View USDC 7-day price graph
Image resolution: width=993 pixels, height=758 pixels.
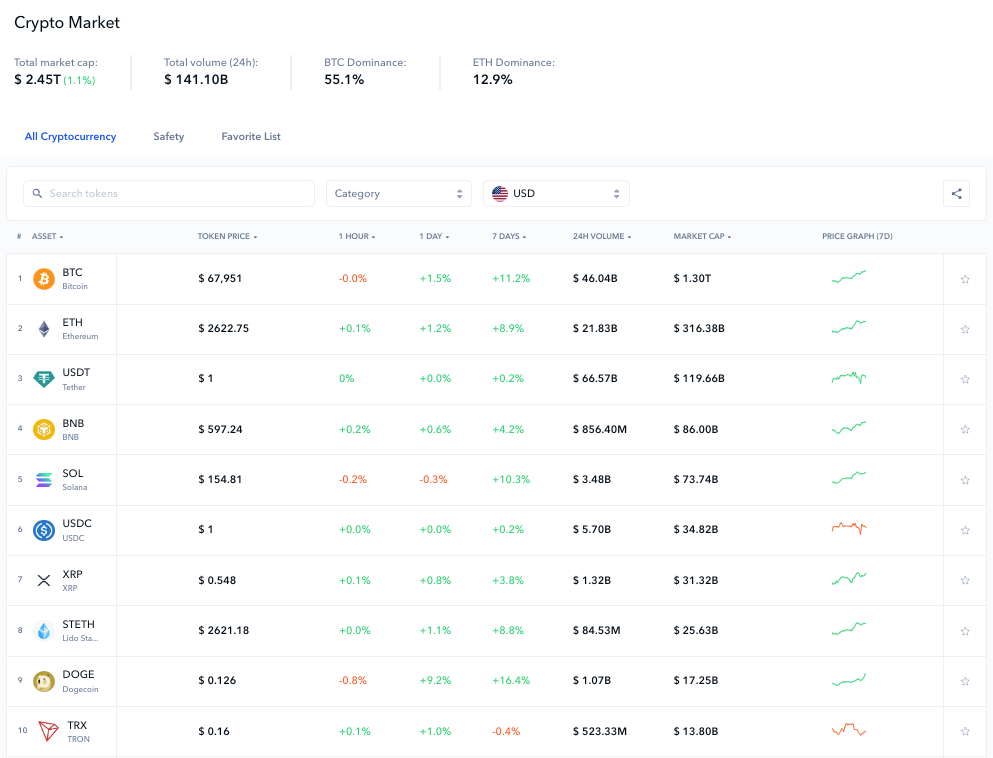[x=849, y=528]
